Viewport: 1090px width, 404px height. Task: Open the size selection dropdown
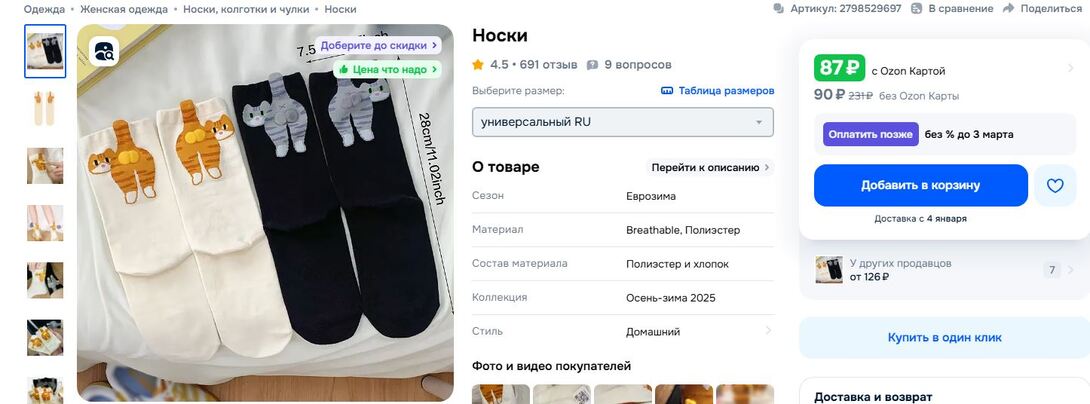pyautogui.click(x=622, y=122)
